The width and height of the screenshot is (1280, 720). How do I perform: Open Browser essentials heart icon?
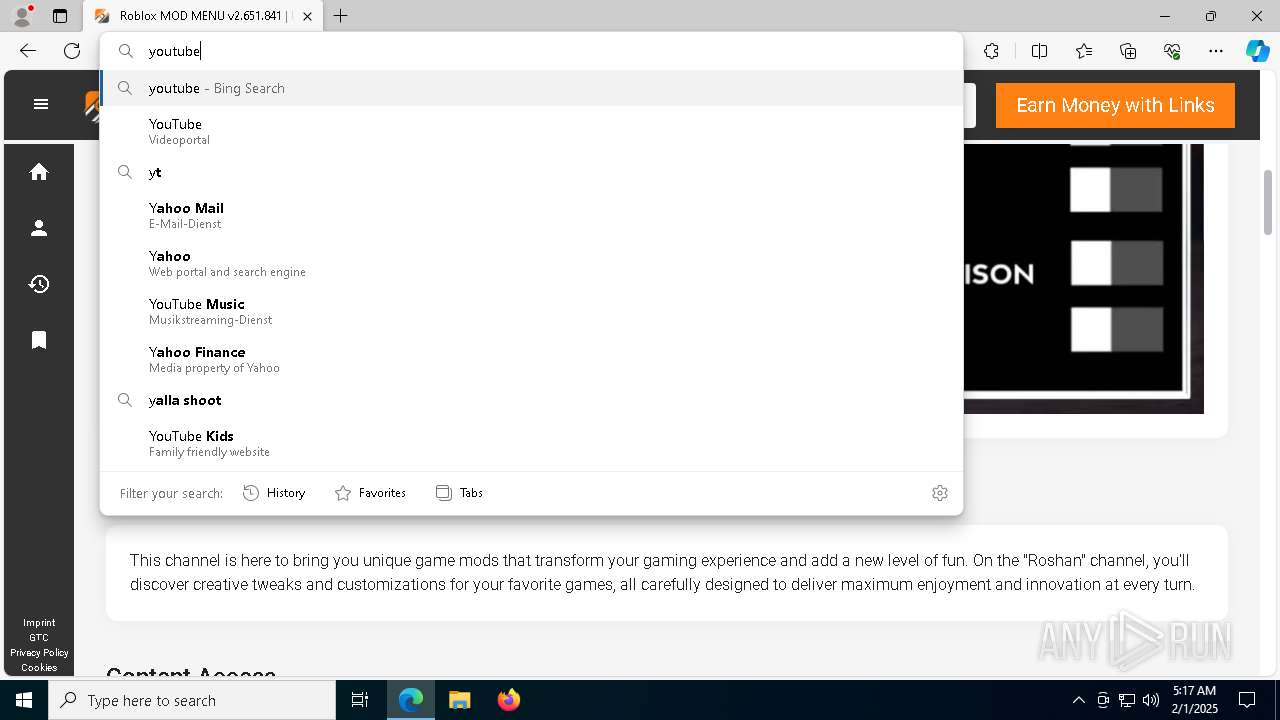(1172, 51)
